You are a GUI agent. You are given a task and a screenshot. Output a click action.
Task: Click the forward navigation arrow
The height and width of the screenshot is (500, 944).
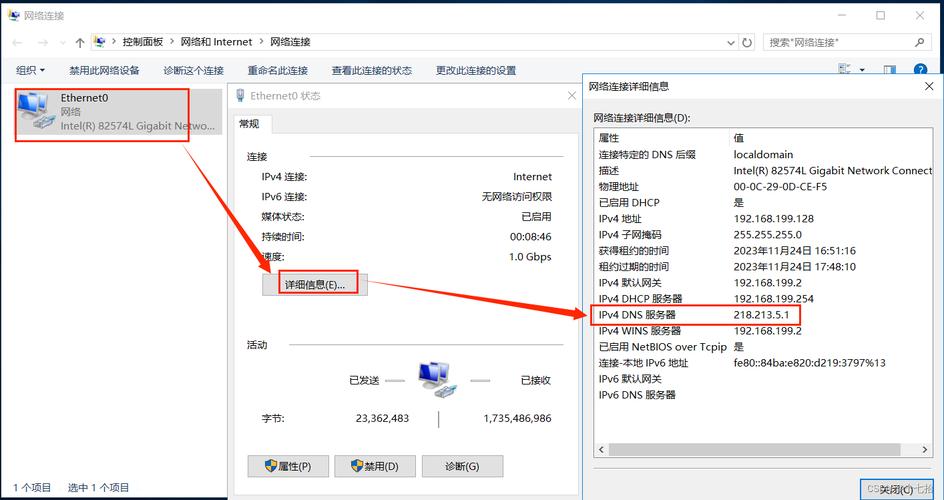coord(43,42)
